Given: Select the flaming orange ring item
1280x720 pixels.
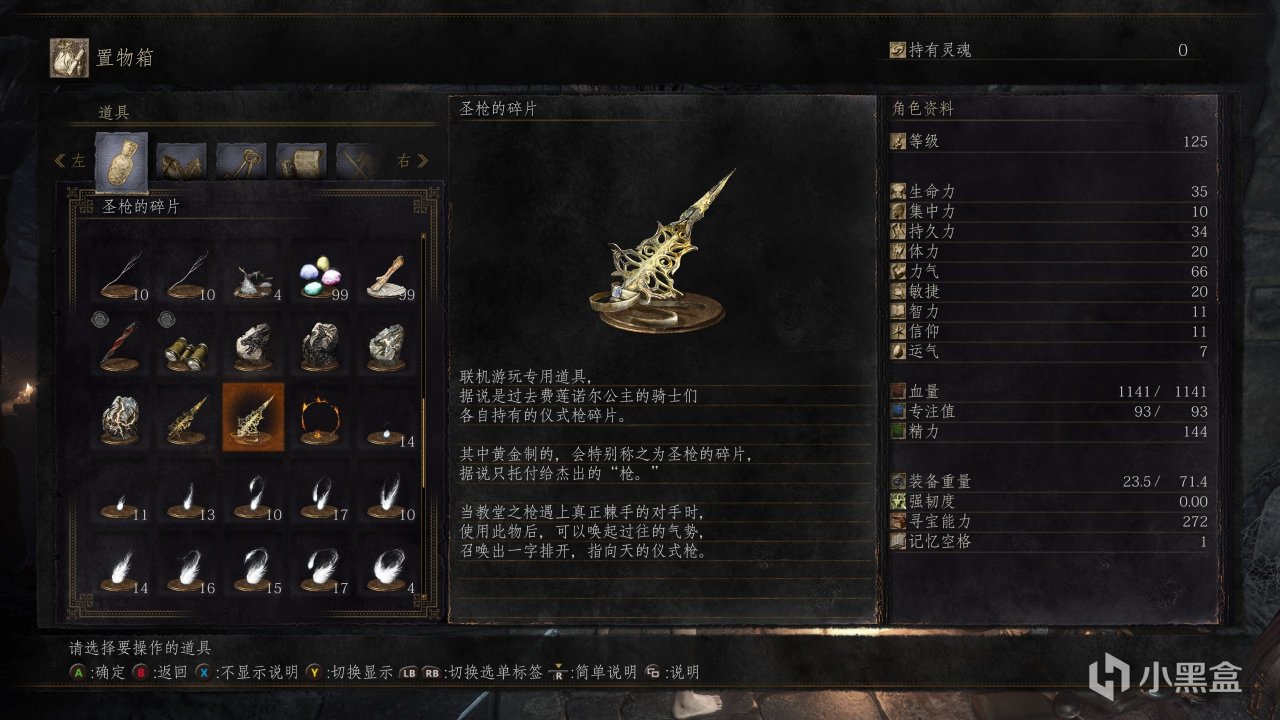Looking at the screenshot, I should tap(318, 417).
